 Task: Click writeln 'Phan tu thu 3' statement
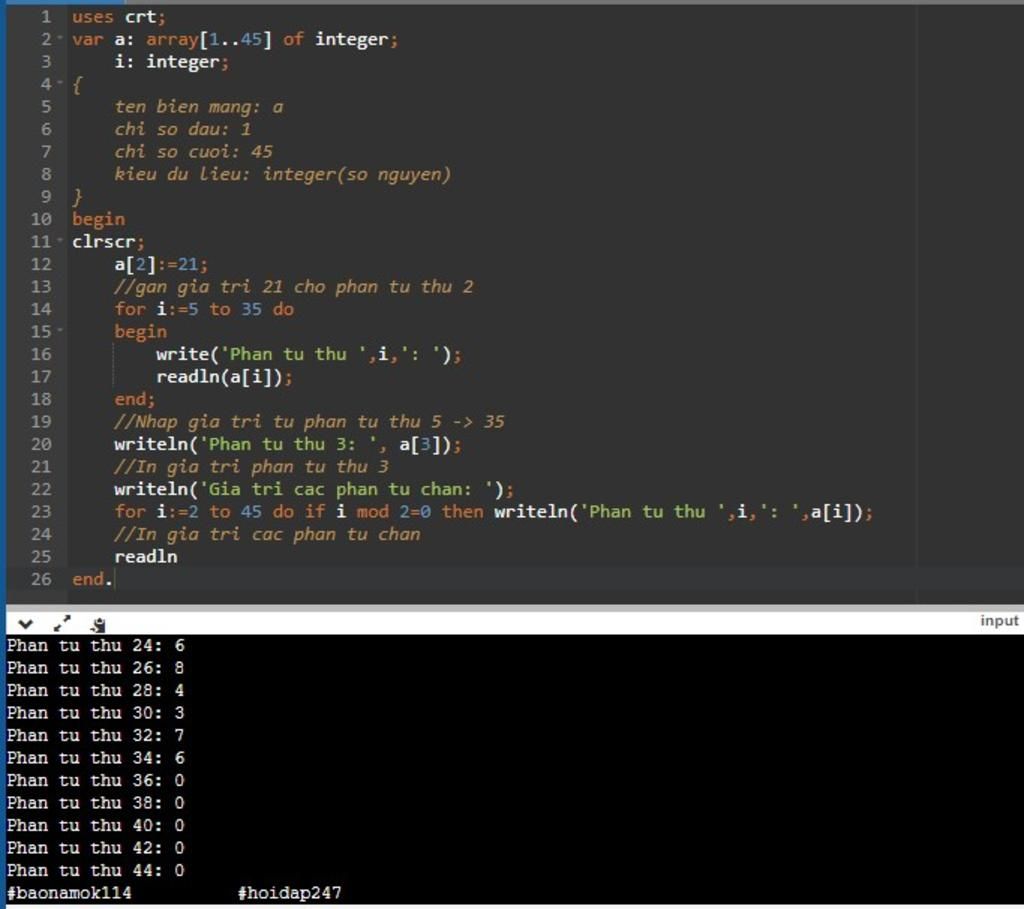point(288,445)
